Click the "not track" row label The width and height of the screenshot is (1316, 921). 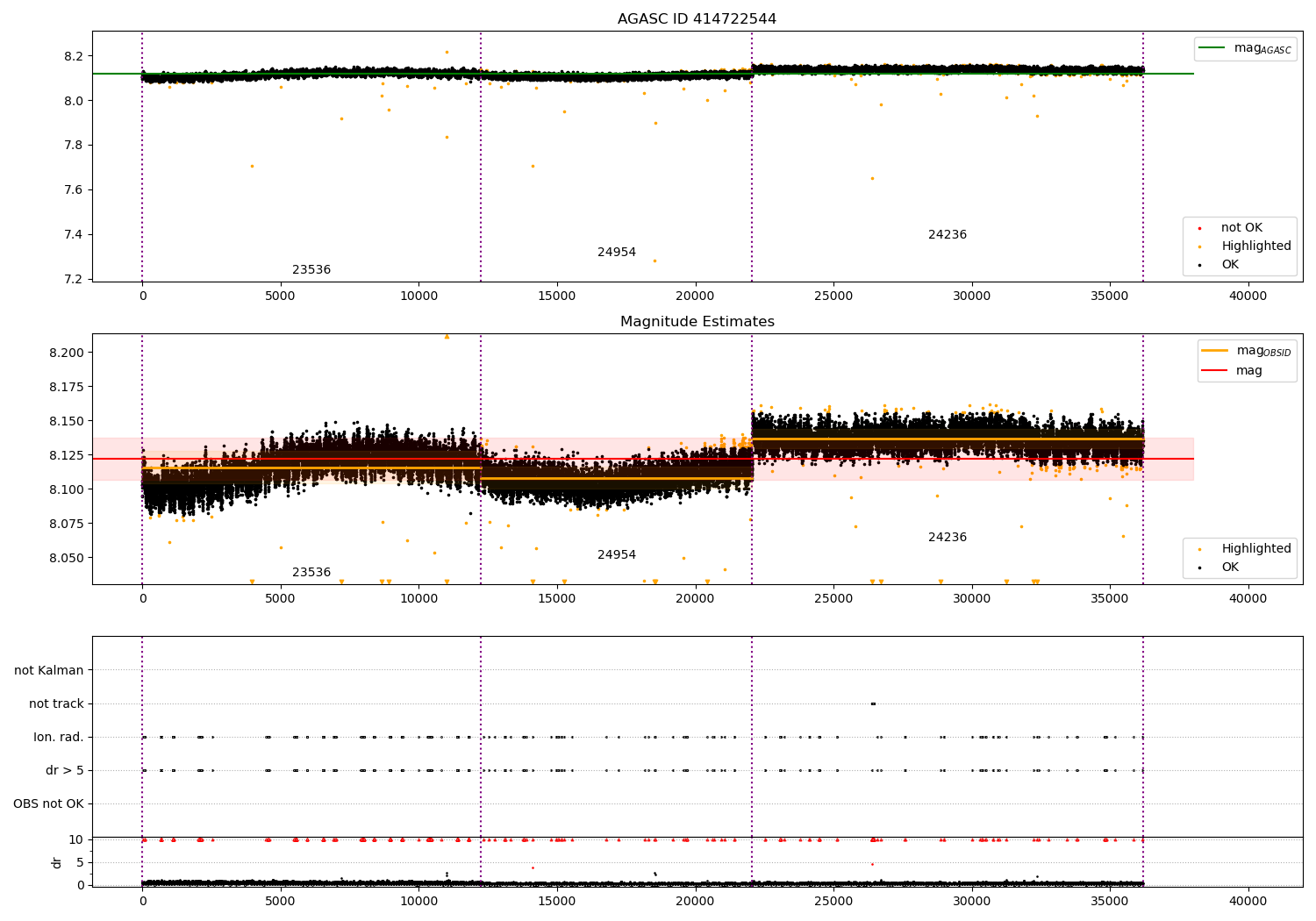[56, 704]
